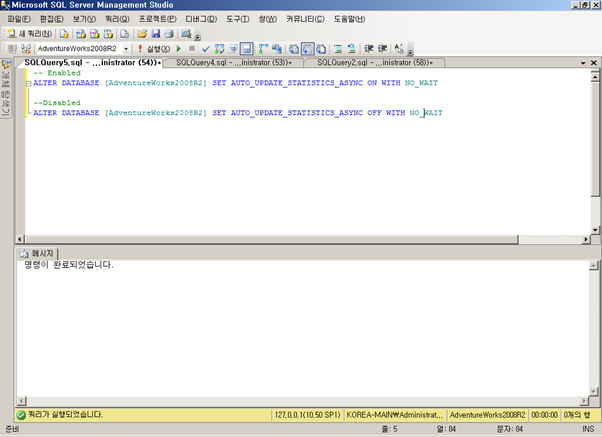Click the editor horizontal scrollbar thumb
Viewport: 602px width, 437px height.
(x=271, y=239)
